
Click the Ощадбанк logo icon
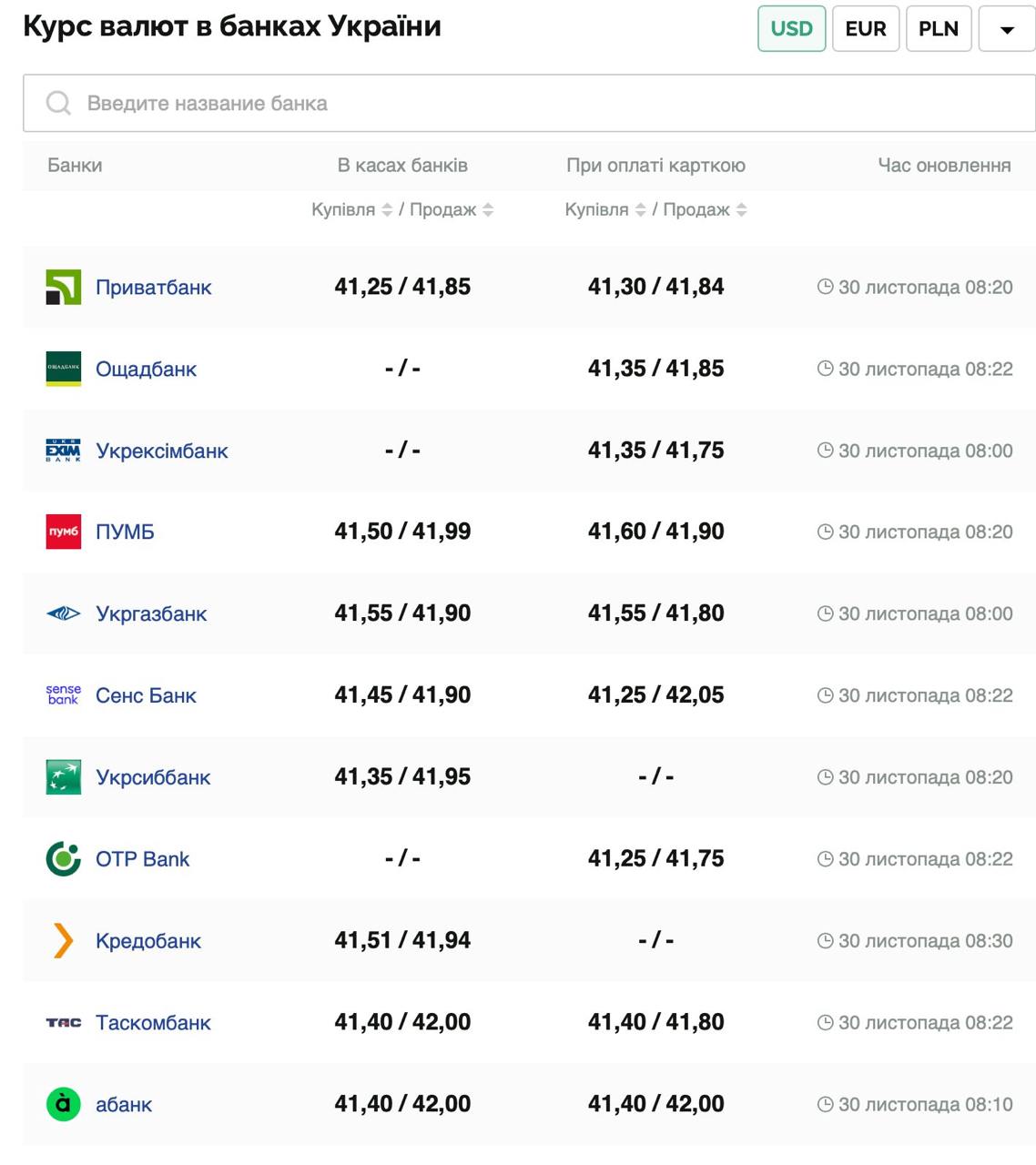click(63, 369)
